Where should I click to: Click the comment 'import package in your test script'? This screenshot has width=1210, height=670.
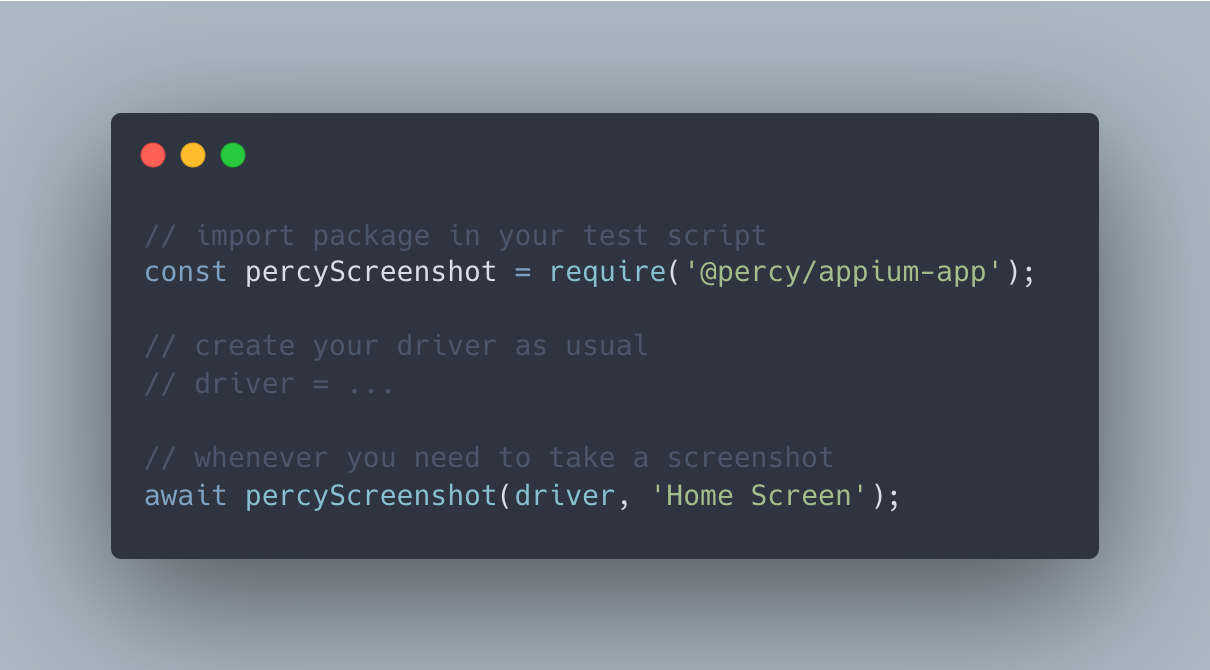pyautogui.click(x=481, y=236)
